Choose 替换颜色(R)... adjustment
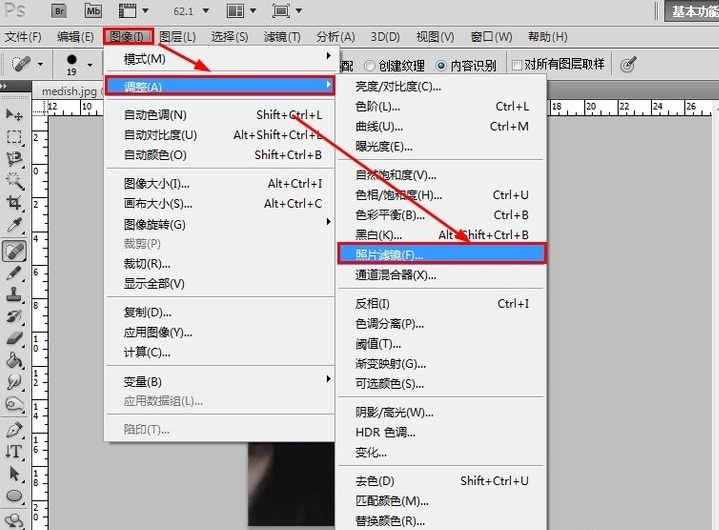Viewport: 719px width, 530px height. (442, 521)
